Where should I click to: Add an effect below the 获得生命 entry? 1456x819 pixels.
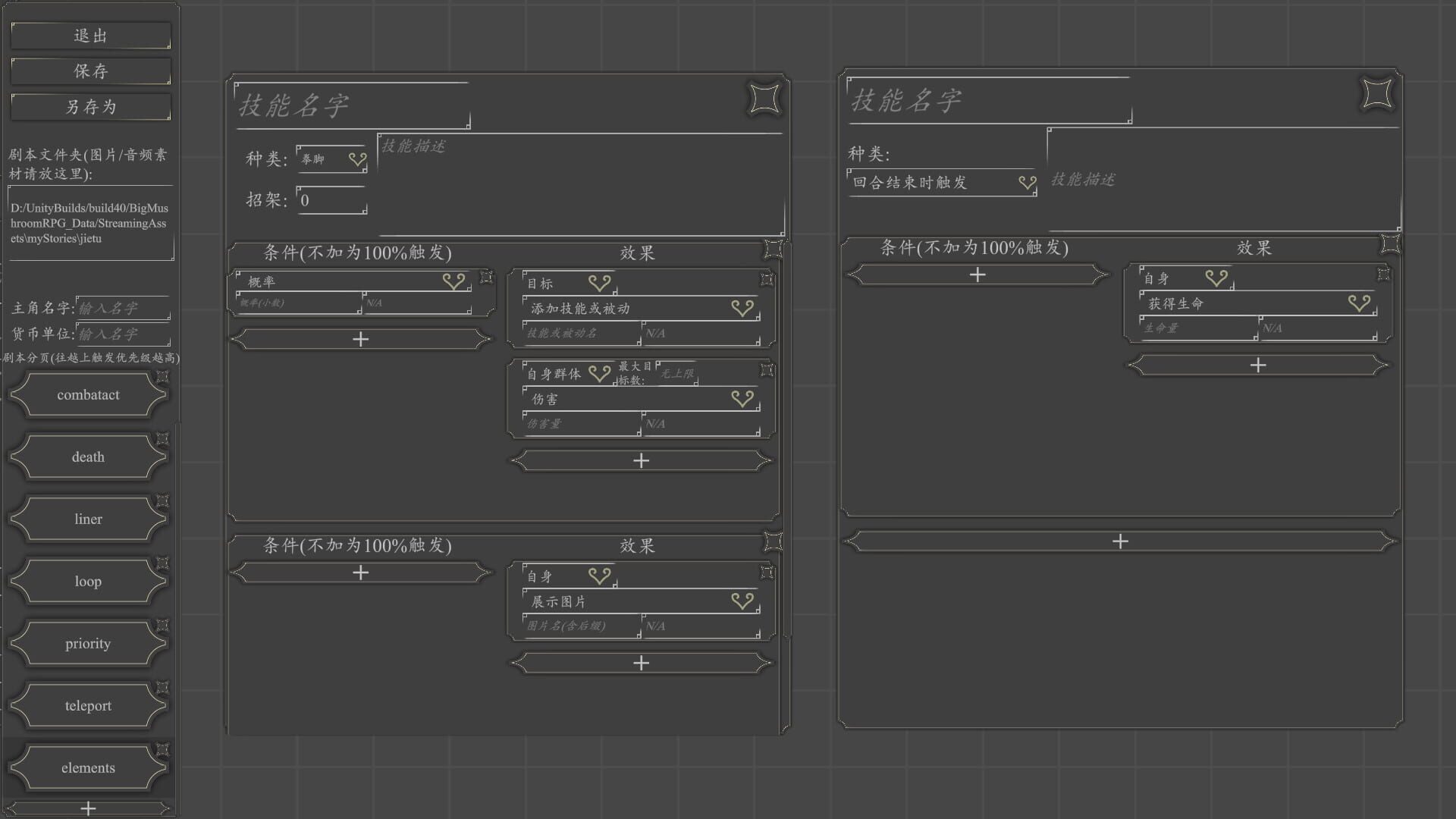[1258, 365]
